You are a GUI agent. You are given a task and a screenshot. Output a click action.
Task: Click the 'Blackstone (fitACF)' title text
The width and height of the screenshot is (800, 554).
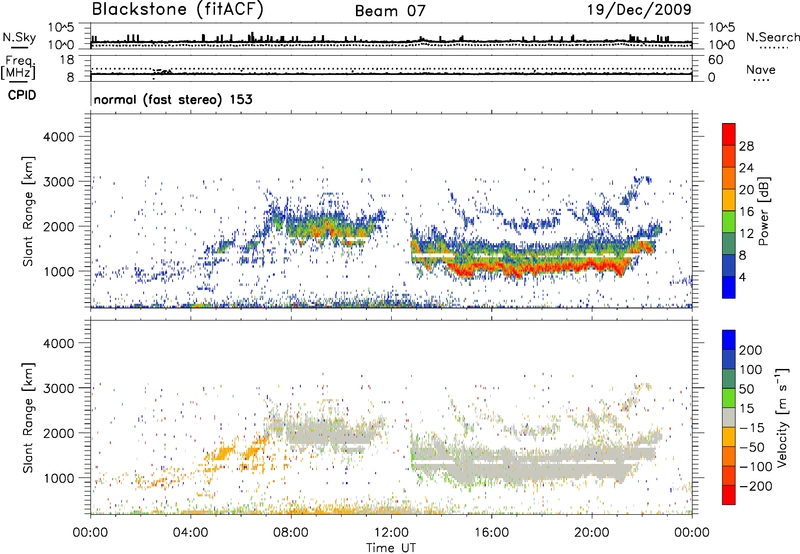(x=178, y=10)
